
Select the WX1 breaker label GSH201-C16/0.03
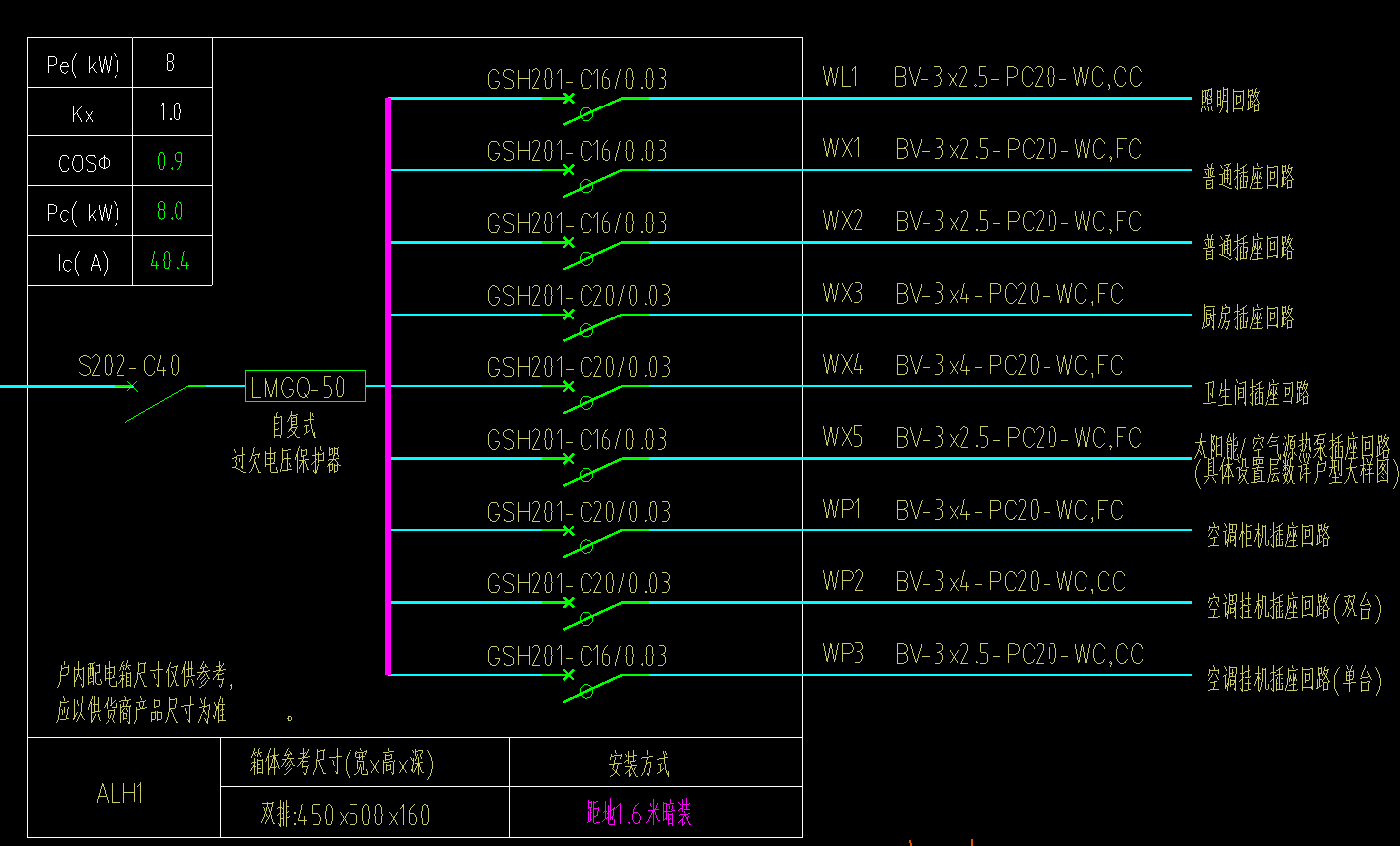(578, 151)
